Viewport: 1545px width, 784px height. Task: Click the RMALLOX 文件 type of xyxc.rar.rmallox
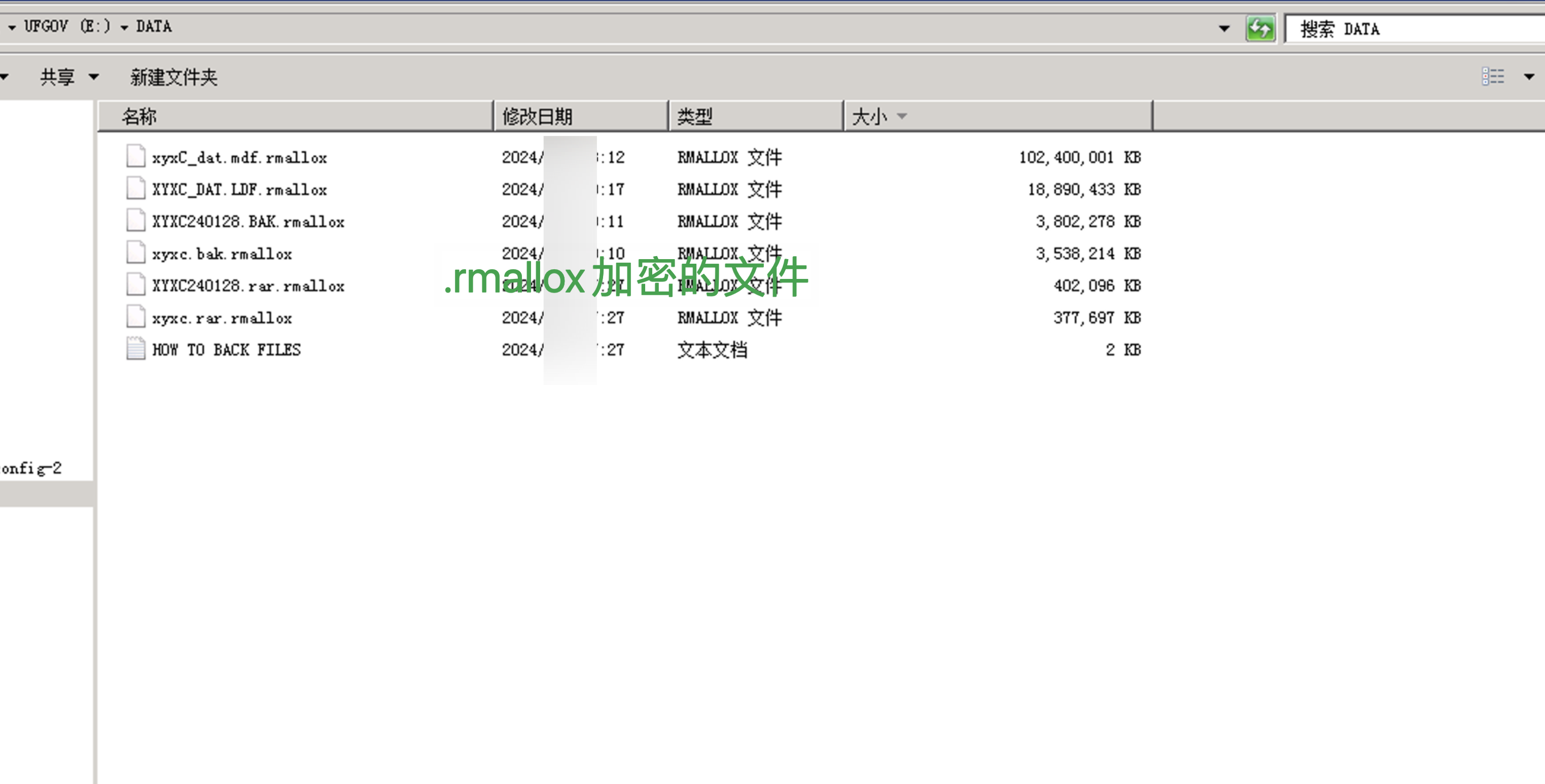729,318
